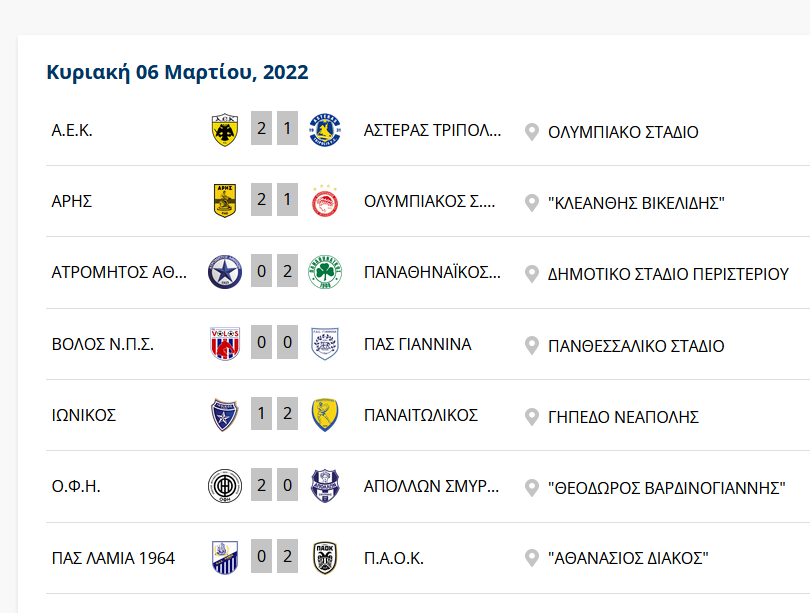
Task: Click the ΑΡΗΣ home score box
Action: pyautogui.click(x=262, y=200)
